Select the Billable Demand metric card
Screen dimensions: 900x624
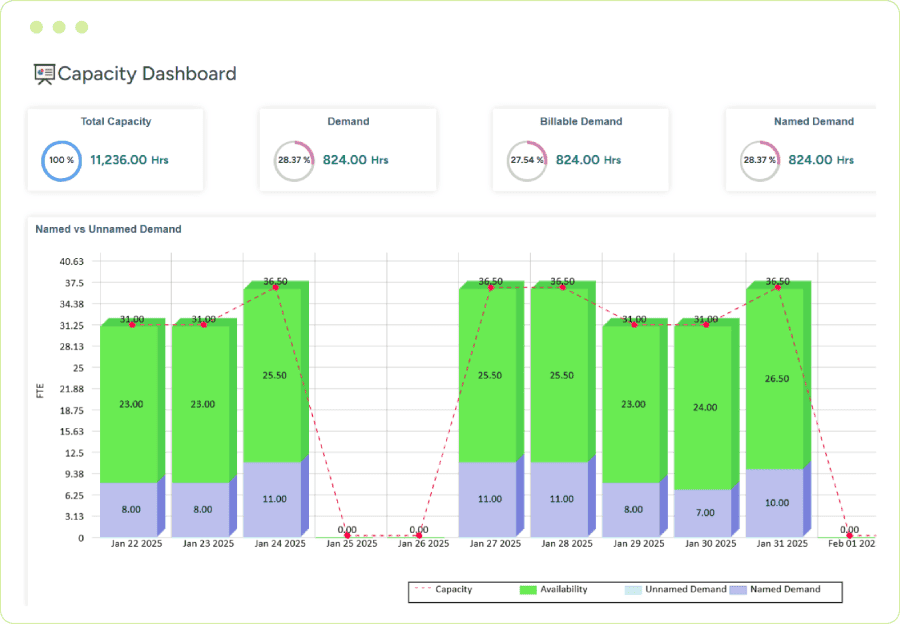tap(581, 150)
